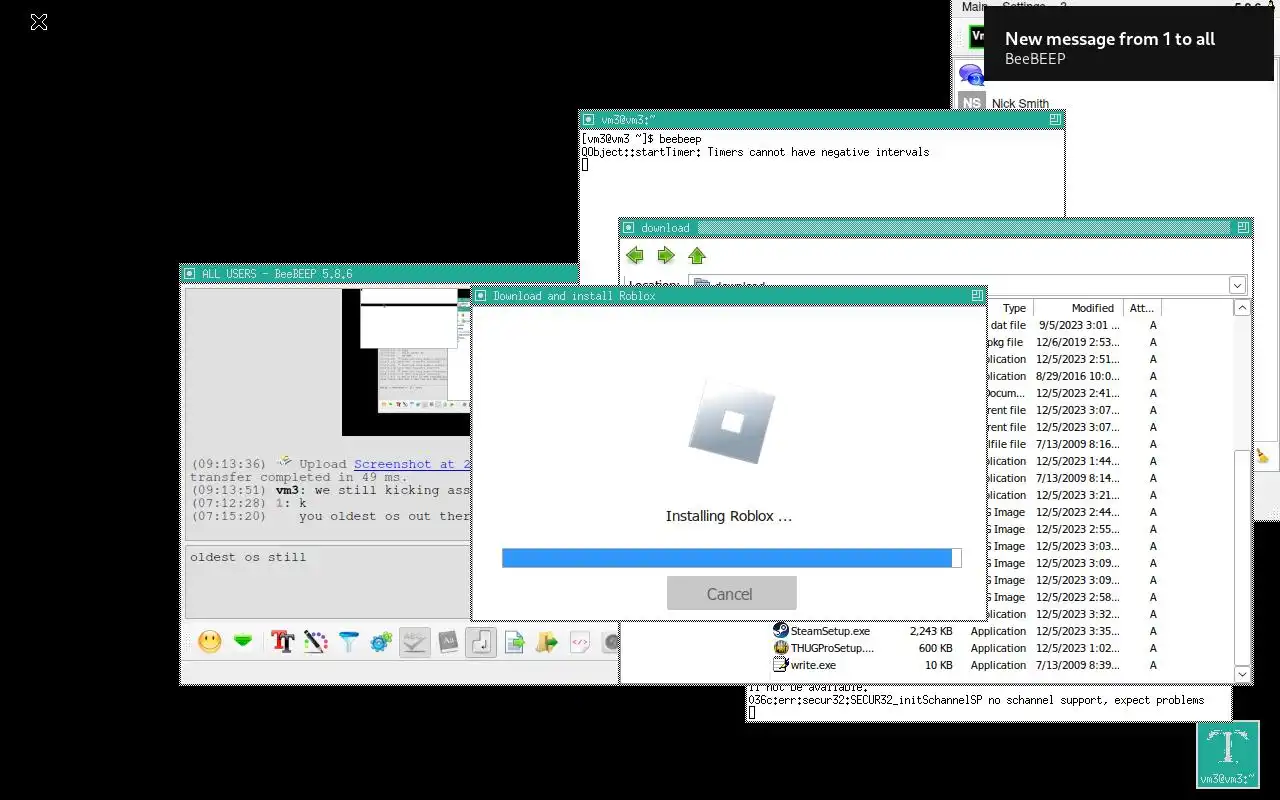
Task: Click the partially hidden grey round icon
Action: pos(611,642)
